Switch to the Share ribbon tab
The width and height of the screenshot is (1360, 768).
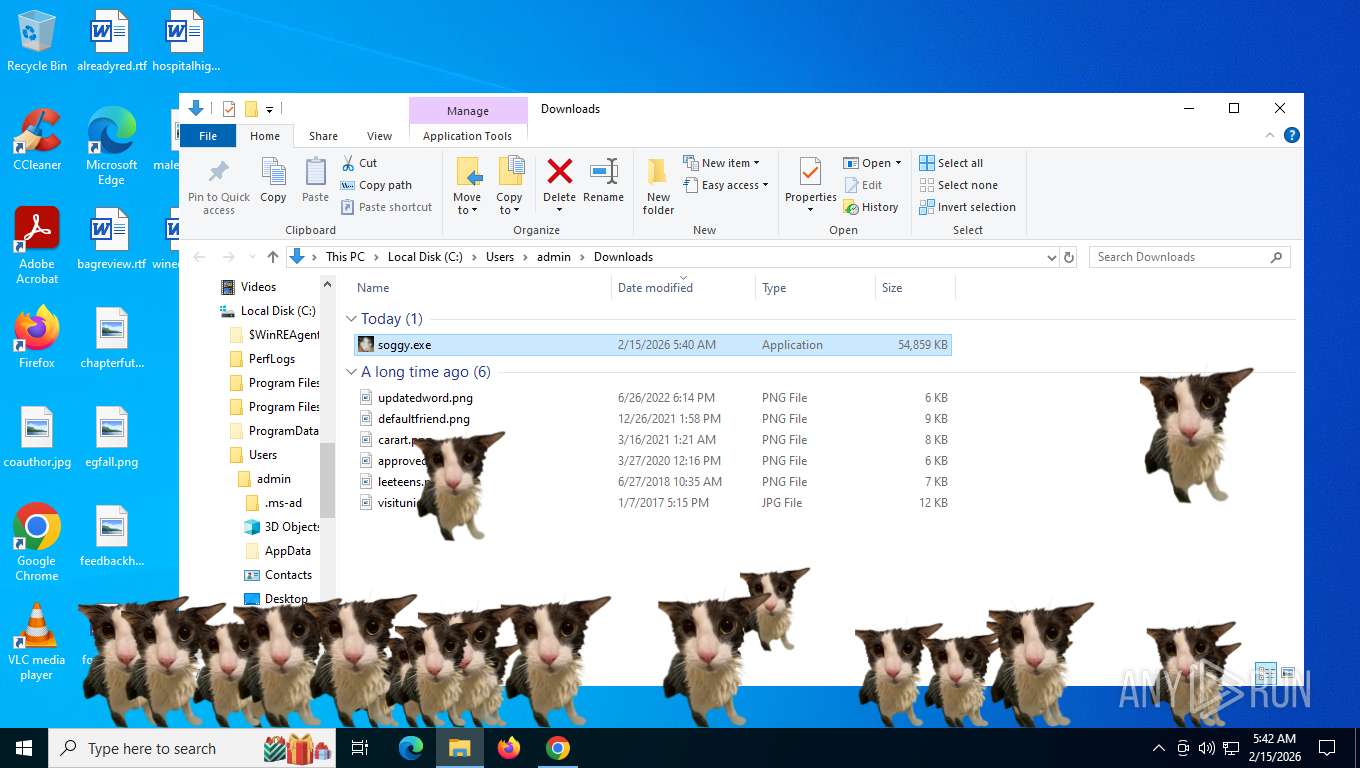click(x=323, y=136)
